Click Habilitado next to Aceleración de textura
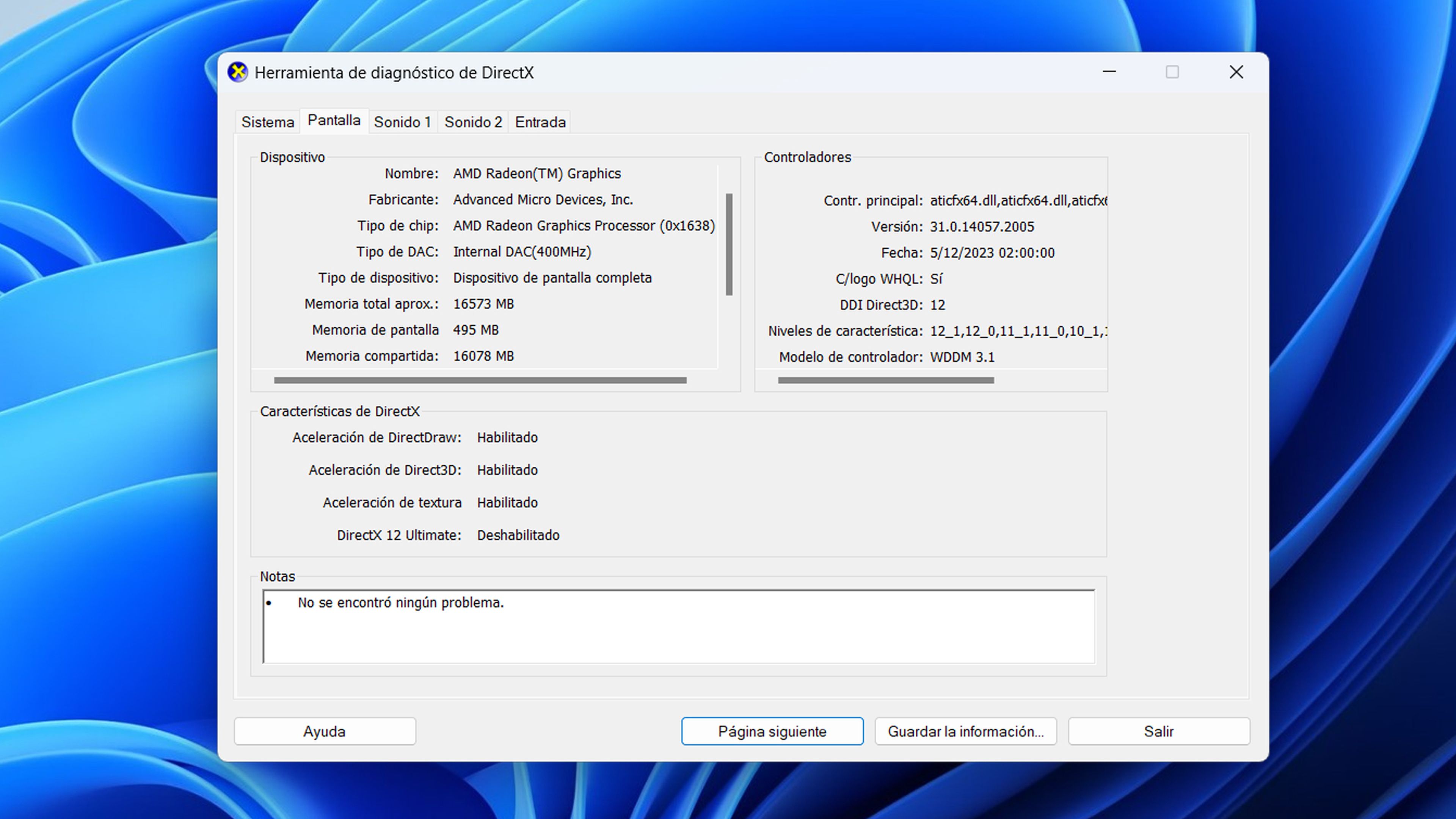 click(507, 502)
